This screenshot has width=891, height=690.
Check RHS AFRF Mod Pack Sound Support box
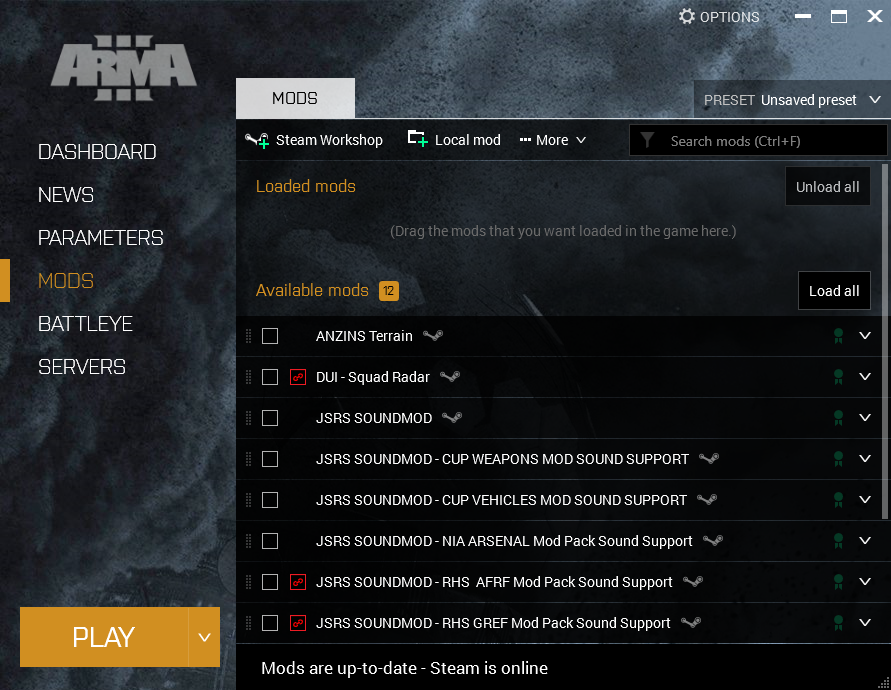pyautogui.click(x=270, y=582)
